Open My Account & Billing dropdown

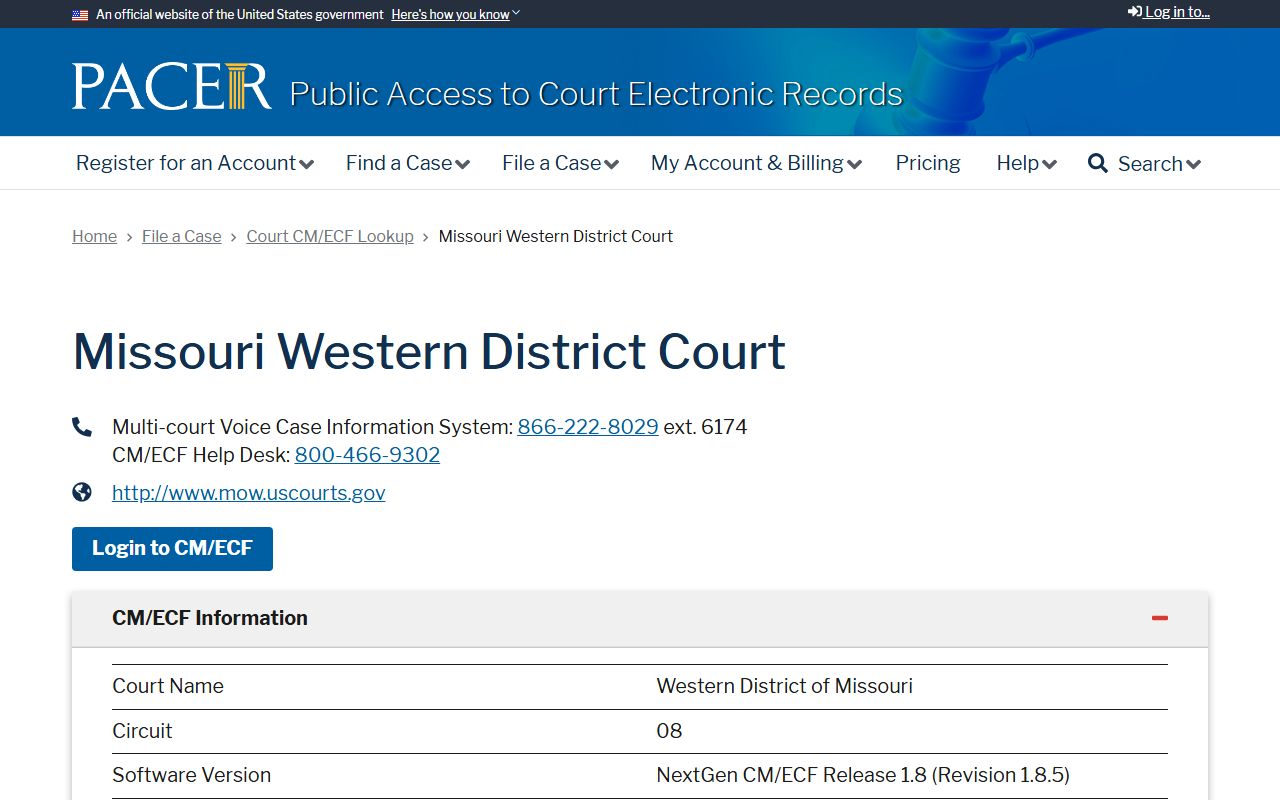pos(756,163)
